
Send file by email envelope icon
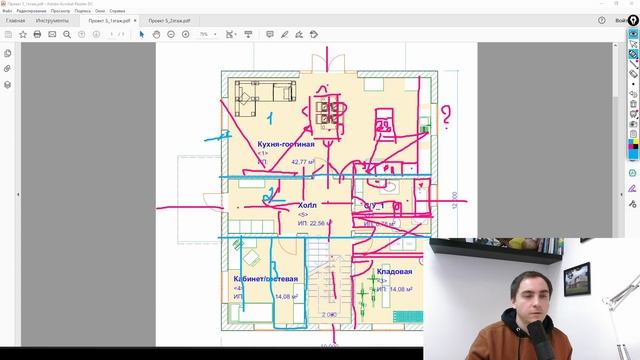point(52,35)
